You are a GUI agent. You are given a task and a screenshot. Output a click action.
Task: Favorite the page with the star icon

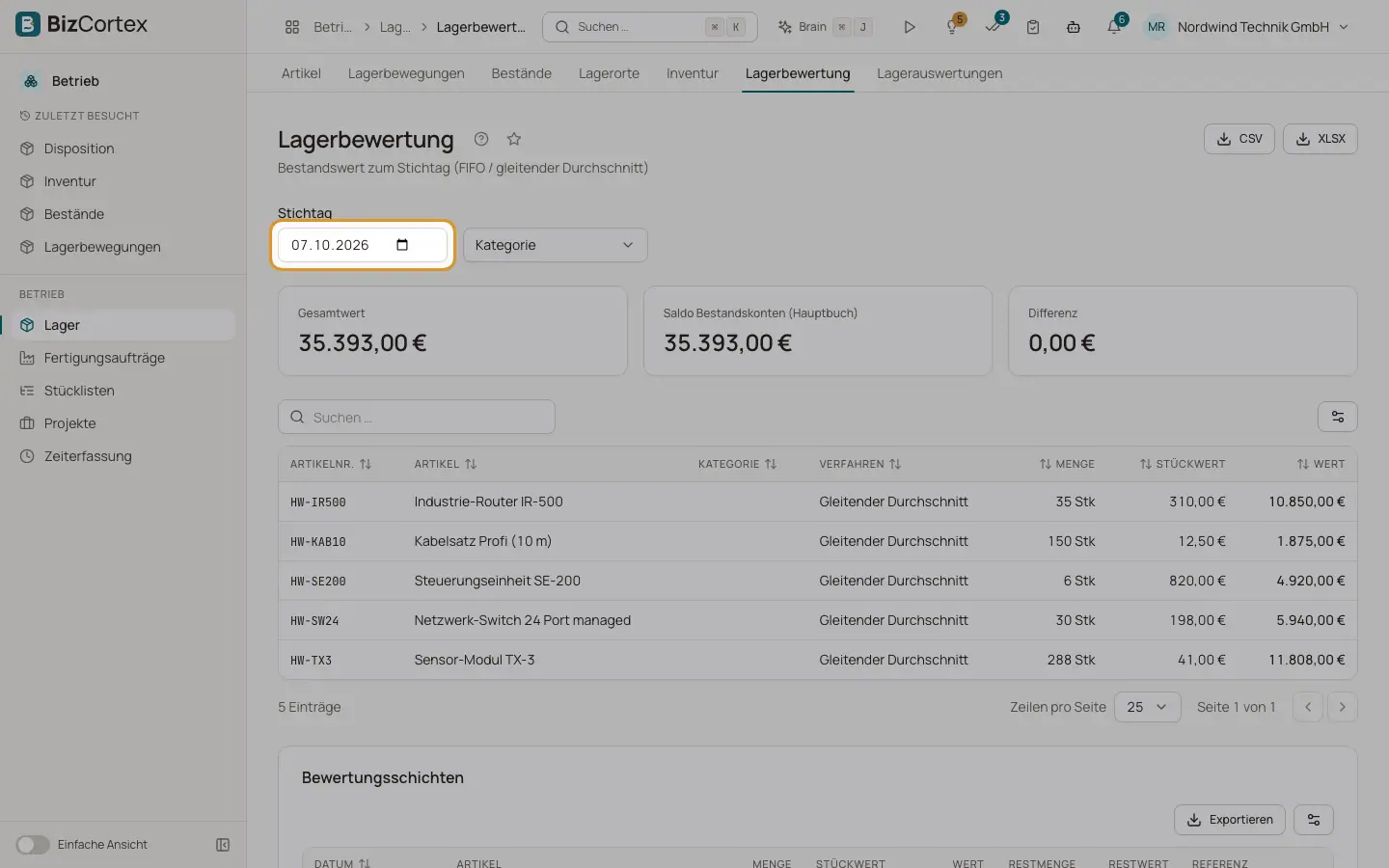click(x=514, y=139)
